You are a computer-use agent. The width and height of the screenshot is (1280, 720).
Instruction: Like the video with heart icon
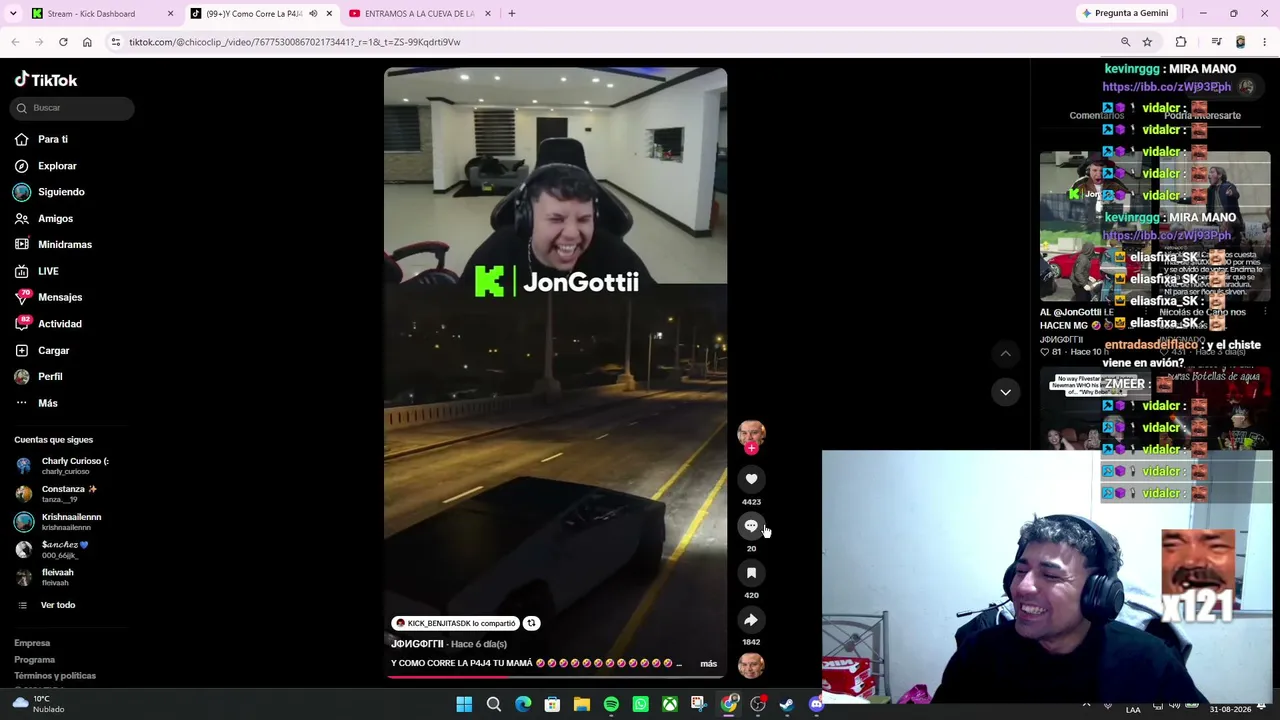[751, 479]
